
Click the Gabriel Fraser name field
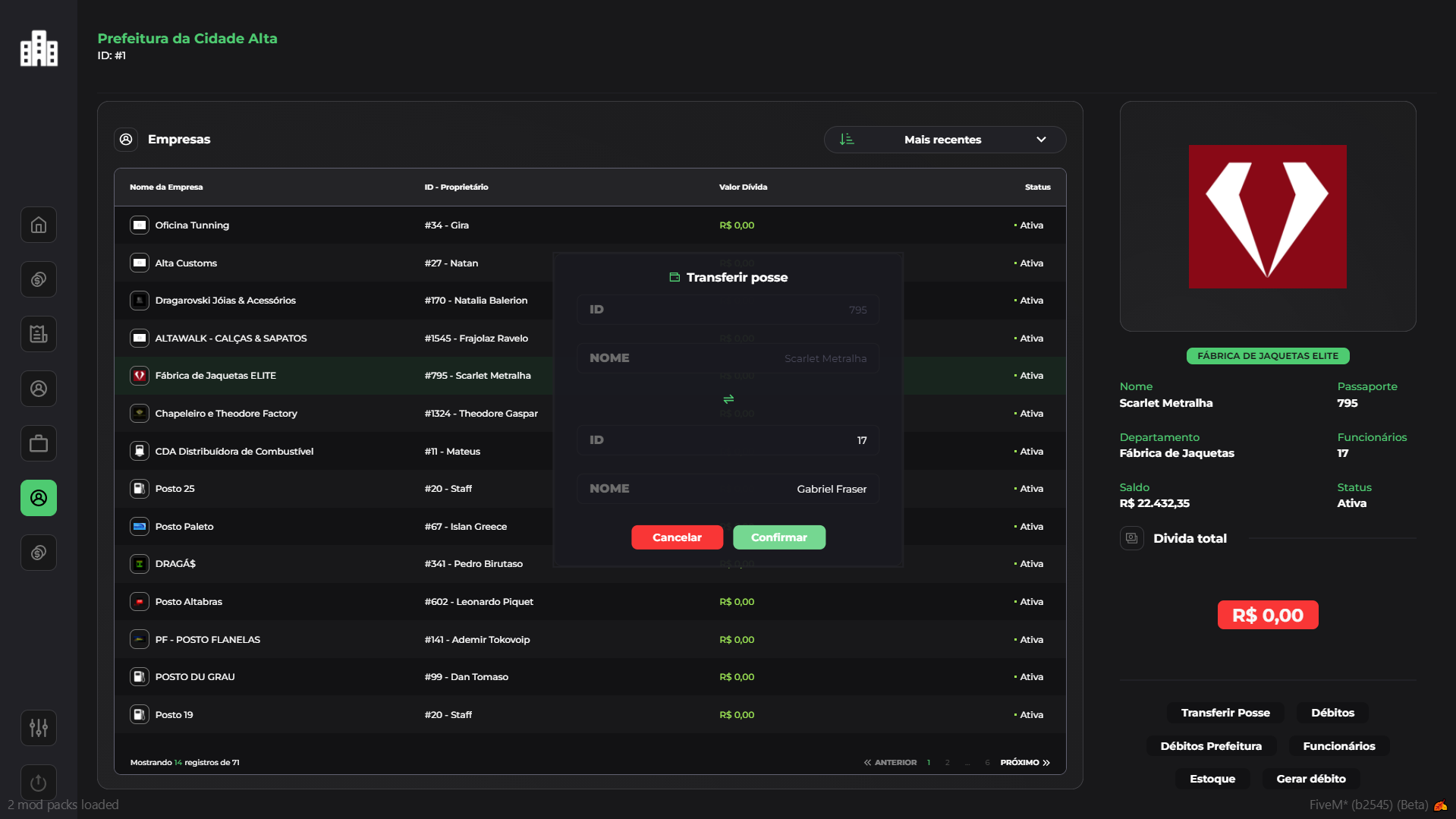point(728,489)
